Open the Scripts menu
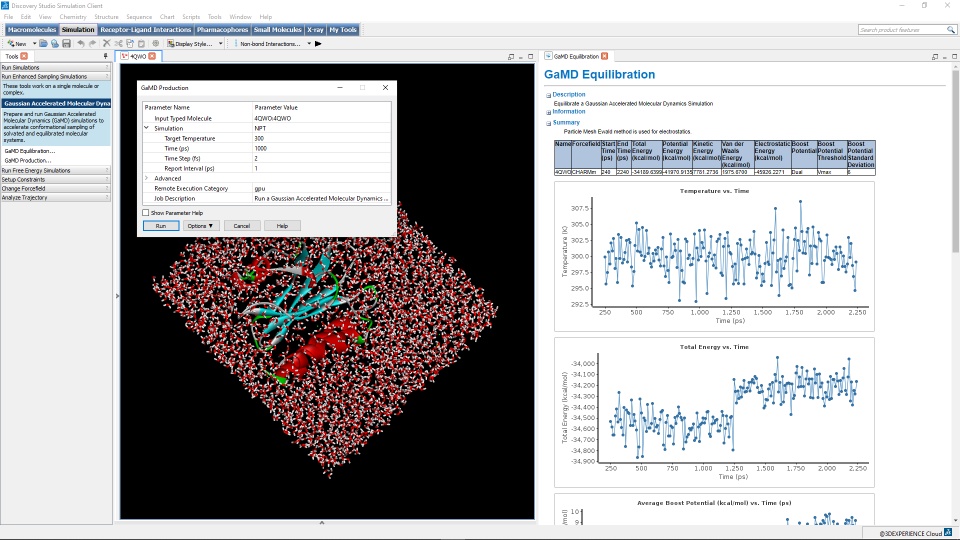This screenshot has width=960, height=540. [x=191, y=17]
